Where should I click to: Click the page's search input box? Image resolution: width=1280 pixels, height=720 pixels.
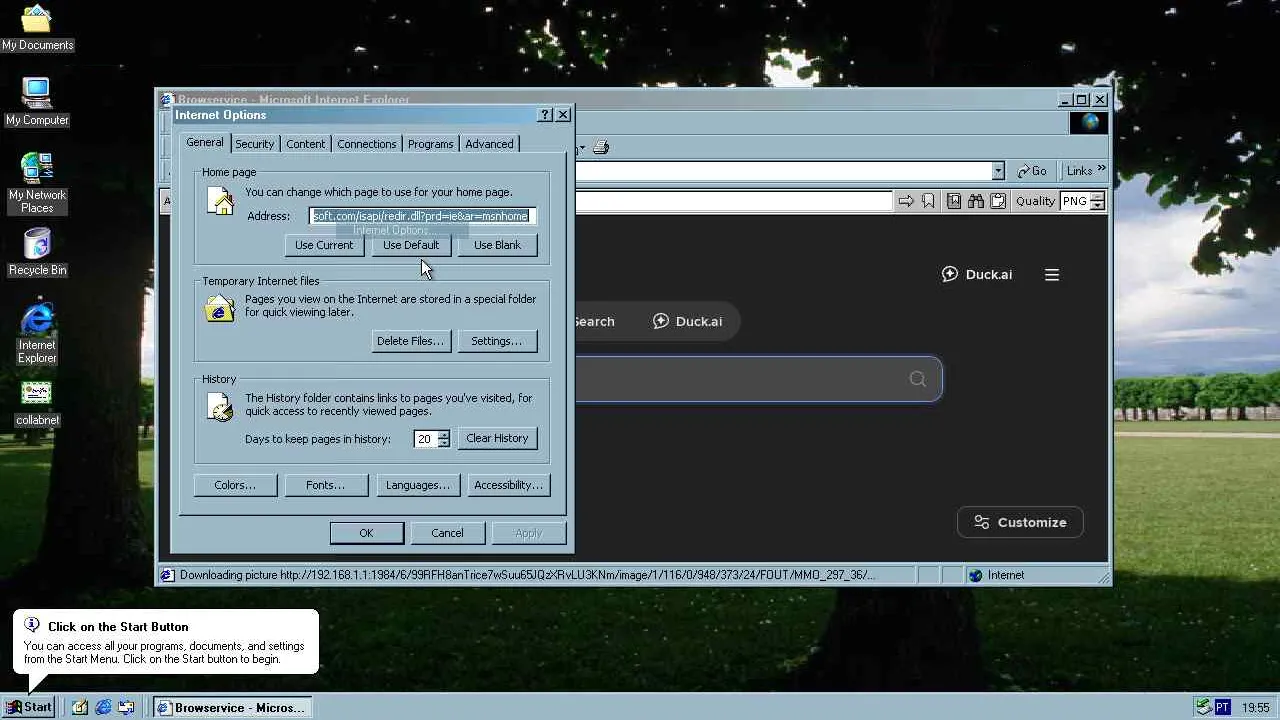click(x=758, y=379)
